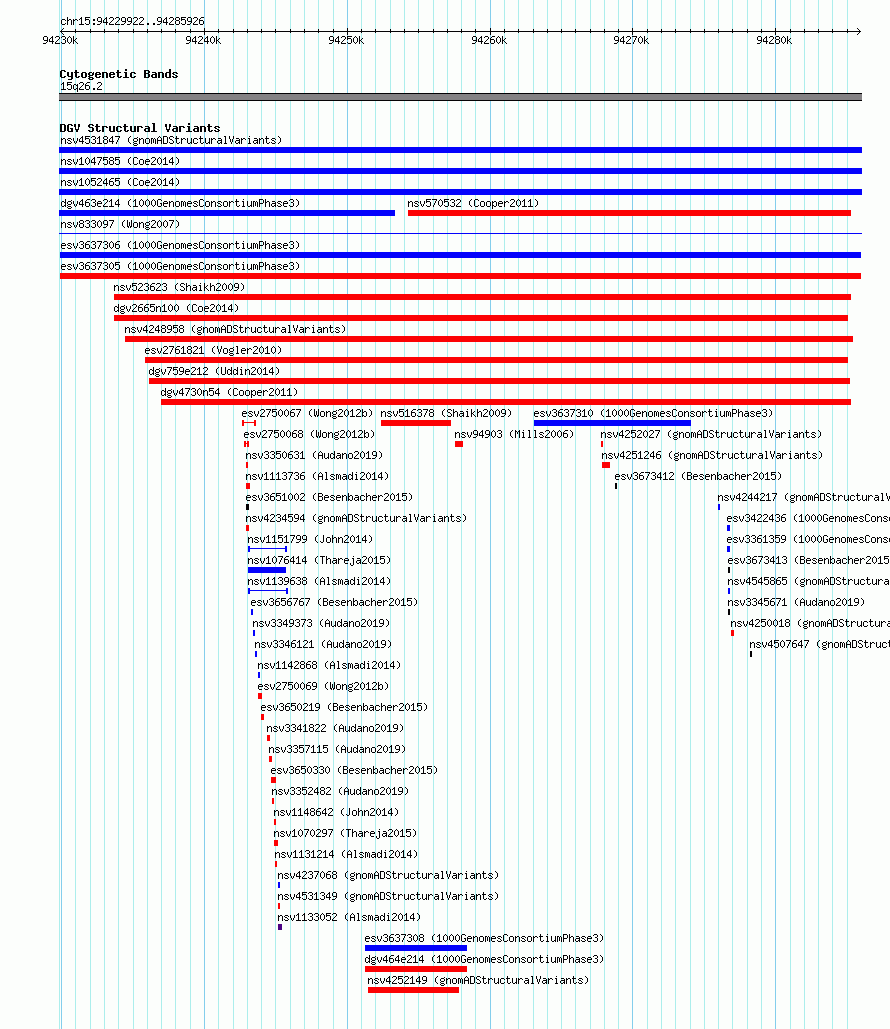The height and width of the screenshot is (1029, 890).
Task: Open esv2750068 (Wong2012b) entry
Action: [x=309, y=434]
